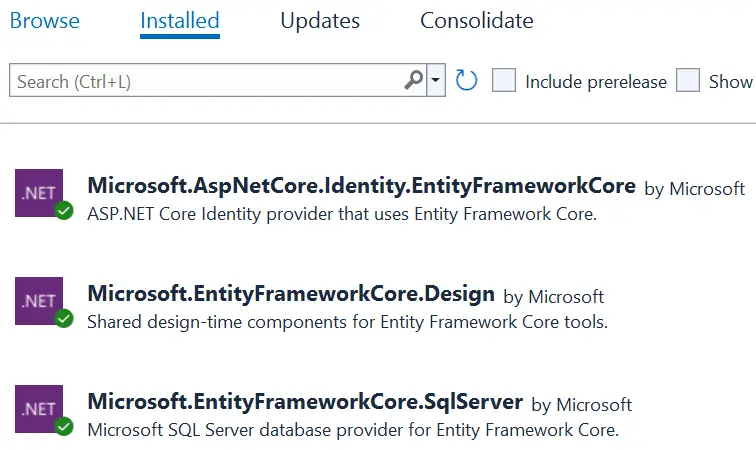Switch to the Browse tab

click(x=44, y=21)
